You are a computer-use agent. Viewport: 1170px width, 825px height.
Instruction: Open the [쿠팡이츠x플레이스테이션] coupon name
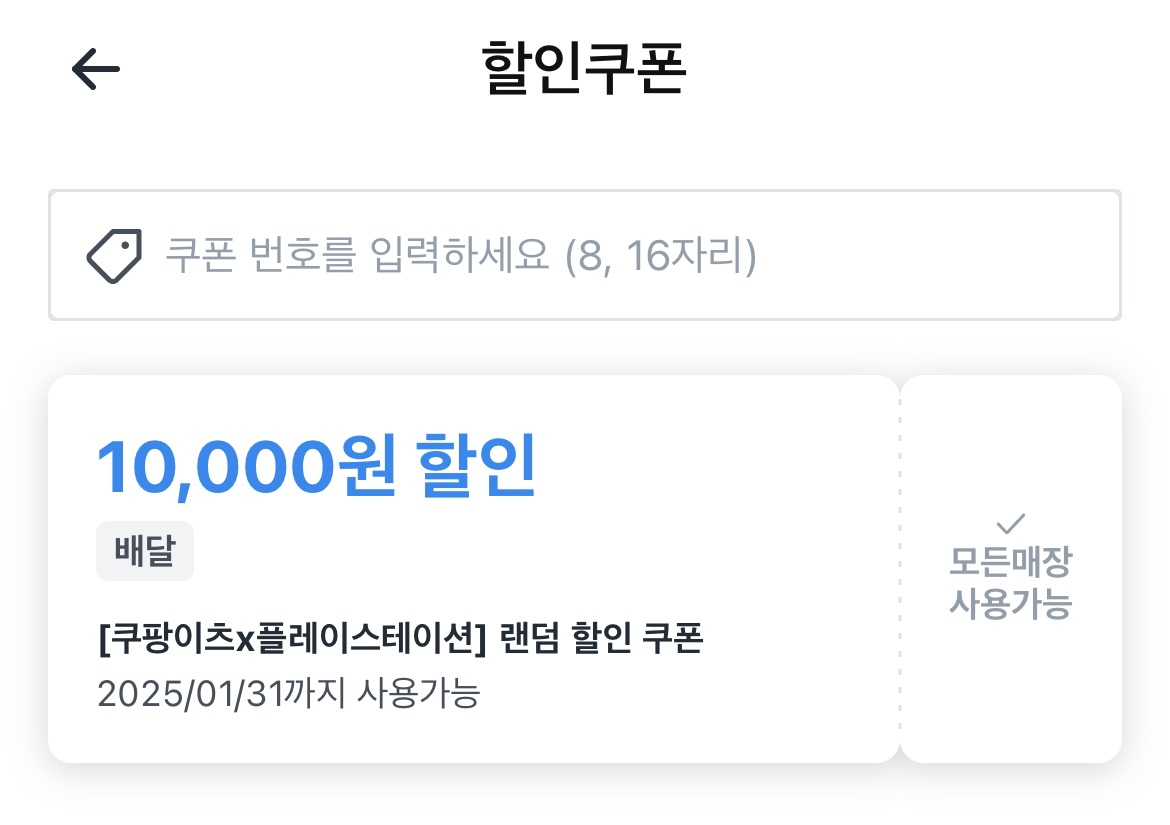[x=292, y=640]
